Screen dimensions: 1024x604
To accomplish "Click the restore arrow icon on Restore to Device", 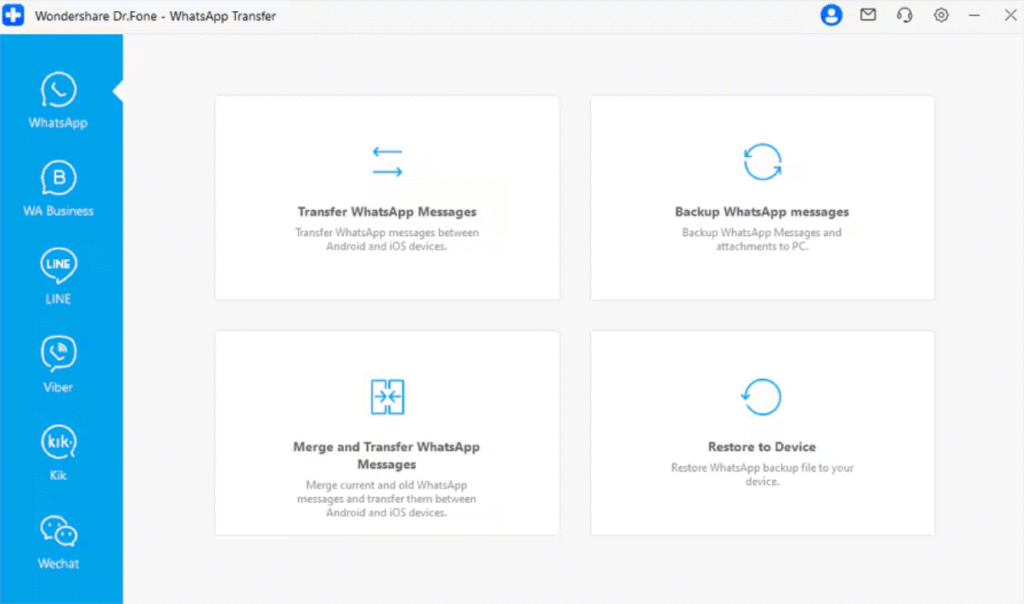I will tap(762, 396).
